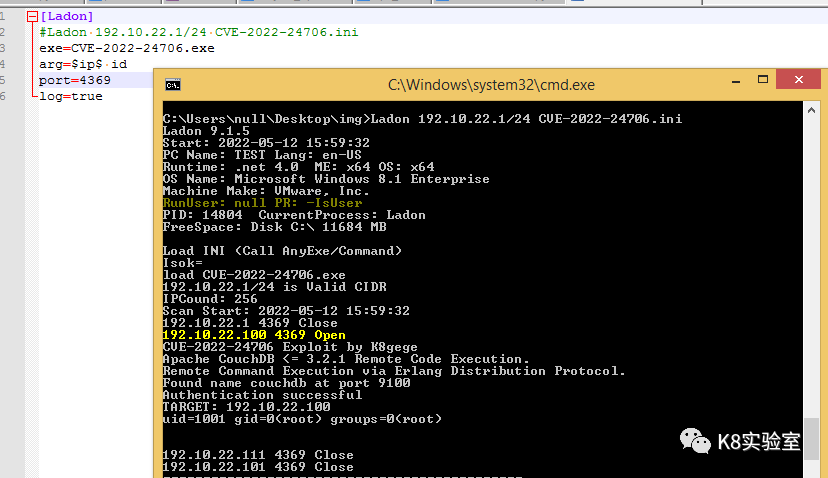Click the TARGET: 192.10.22.100 line
This screenshot has height=478, width=828.
(x=247, y=406)
